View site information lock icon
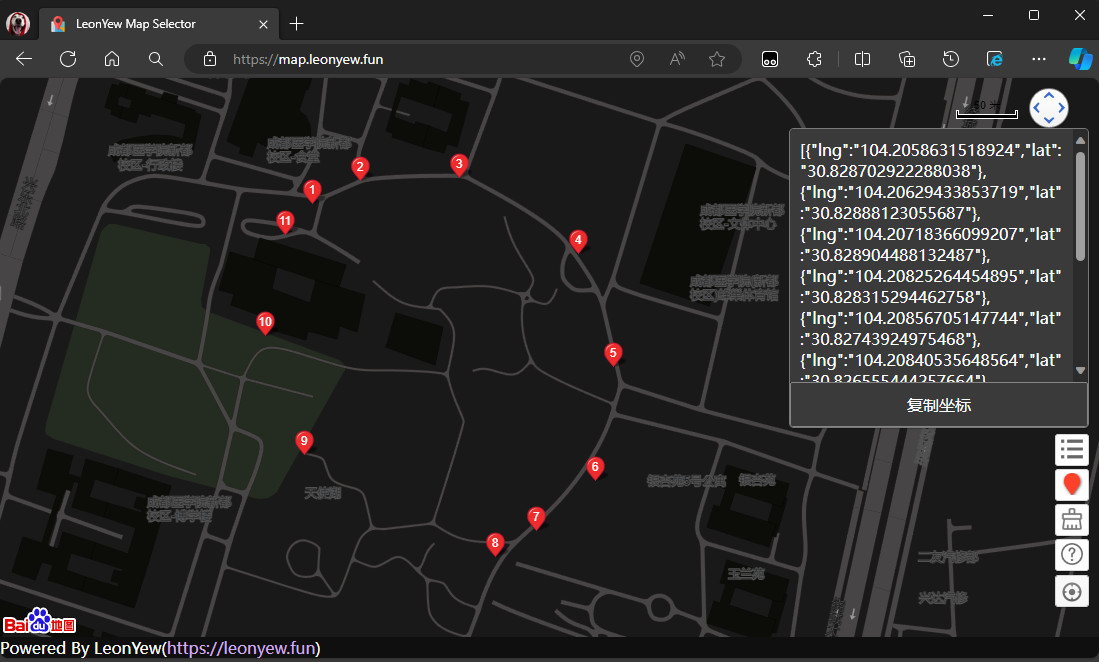 (210, 60)
